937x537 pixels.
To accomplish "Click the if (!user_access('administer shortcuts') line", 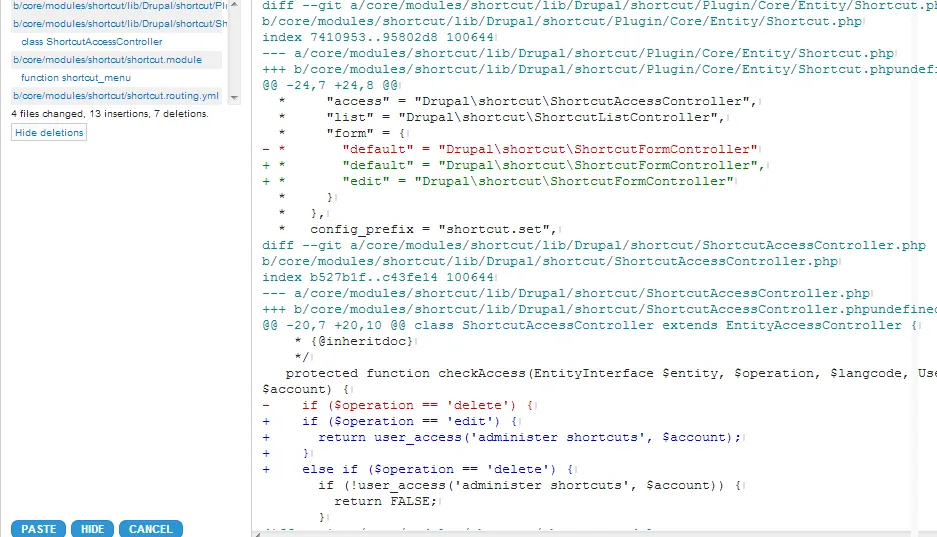I will [x=528, y=485].
